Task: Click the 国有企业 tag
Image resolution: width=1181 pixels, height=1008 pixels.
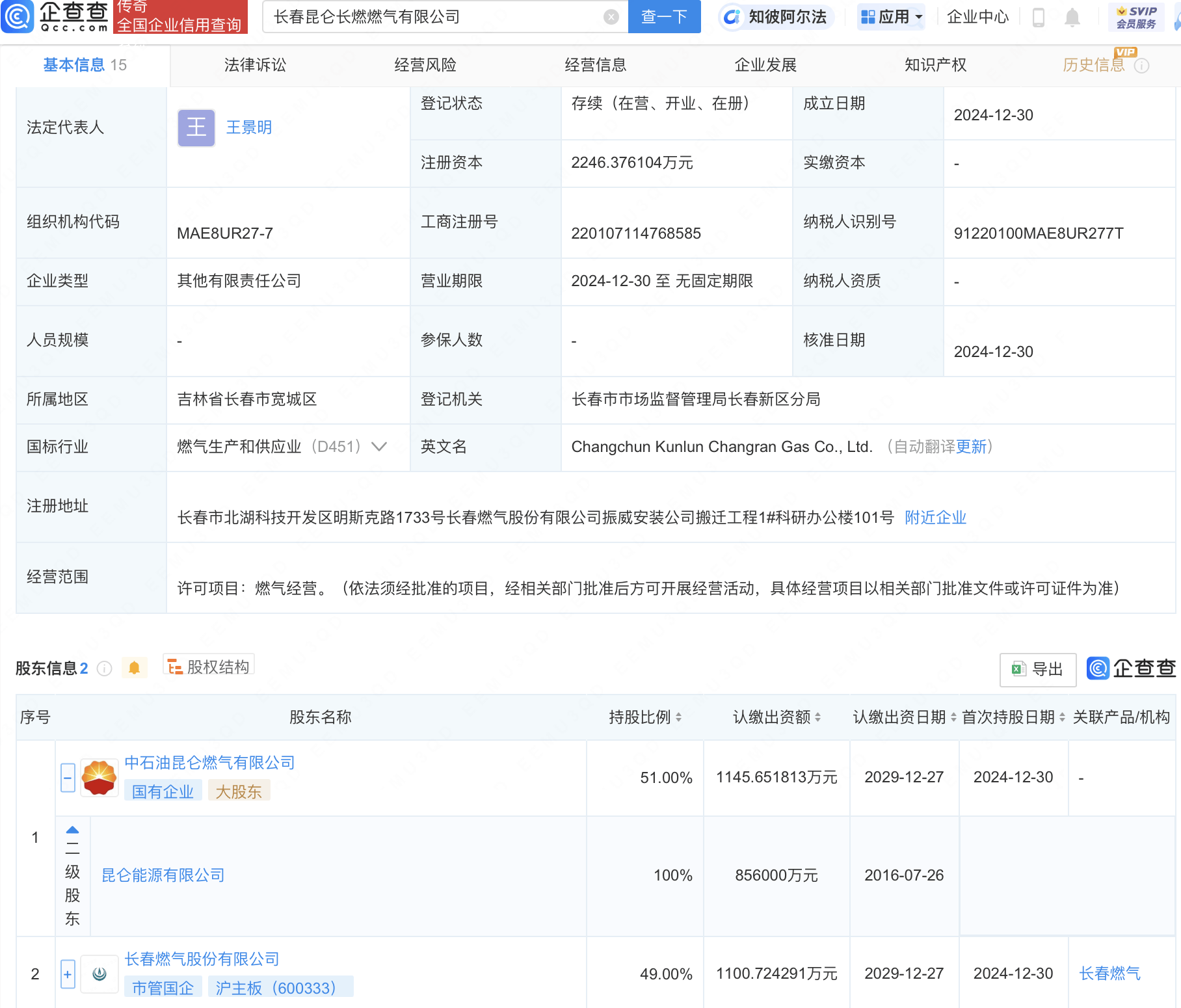Action: (x=163, y=792)
